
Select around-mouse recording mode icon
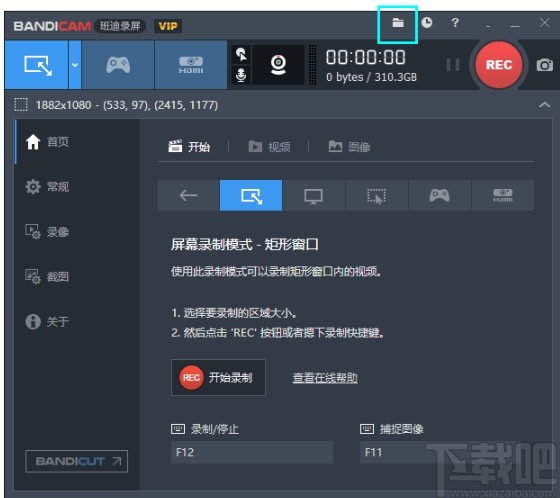point(376,195)
